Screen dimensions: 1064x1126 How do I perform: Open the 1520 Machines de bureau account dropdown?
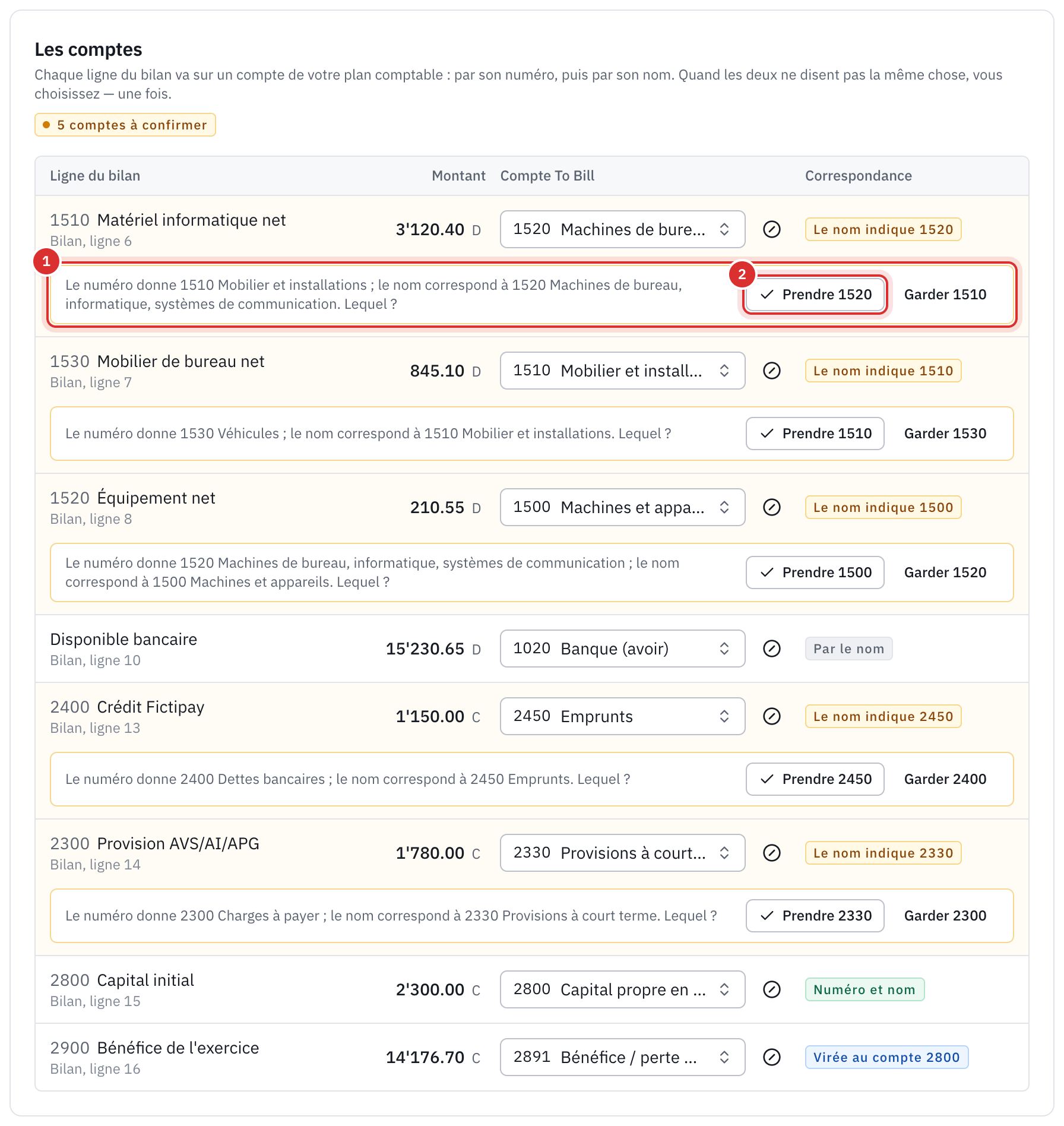(x=622, y=229)
